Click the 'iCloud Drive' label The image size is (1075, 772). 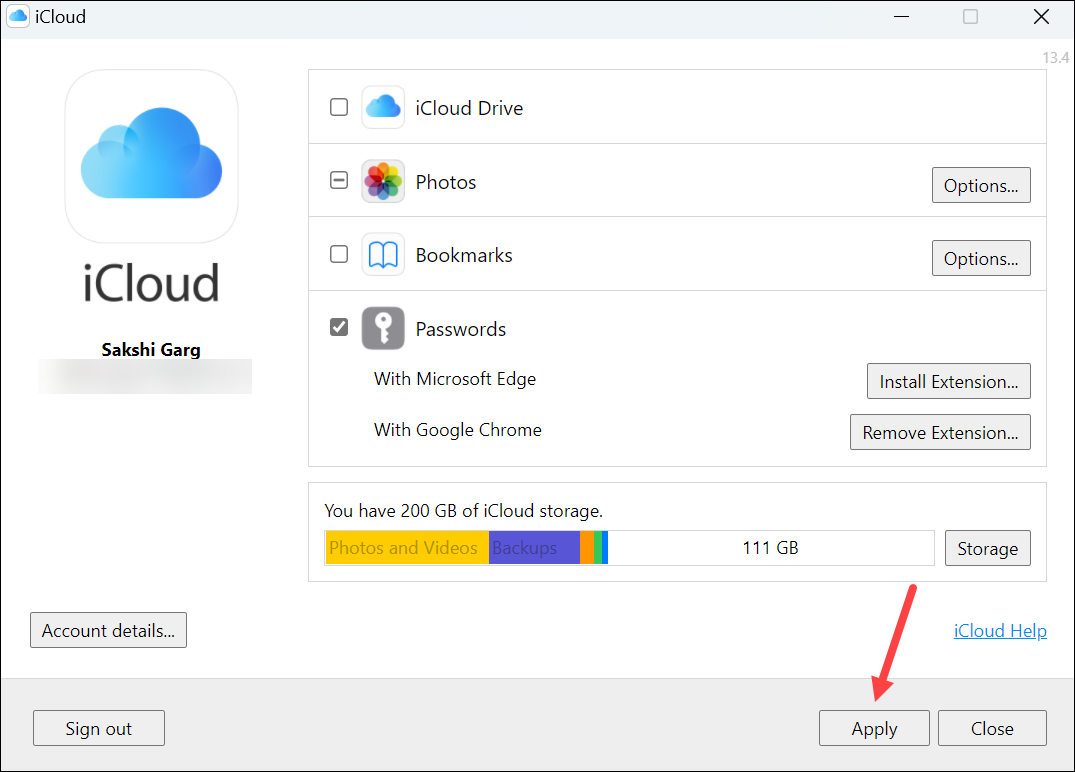pos(469,108)
